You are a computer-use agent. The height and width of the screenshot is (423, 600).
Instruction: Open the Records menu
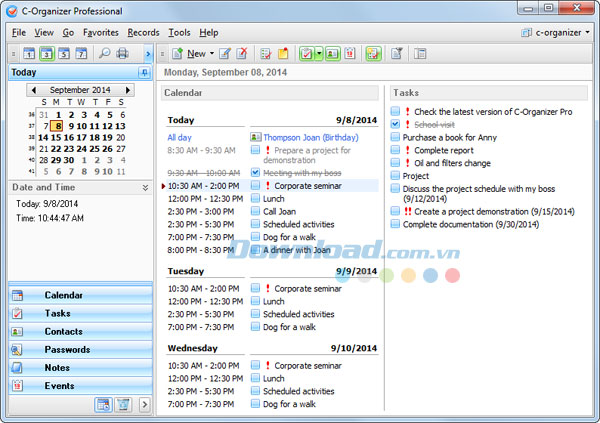[x=143, y=32]
